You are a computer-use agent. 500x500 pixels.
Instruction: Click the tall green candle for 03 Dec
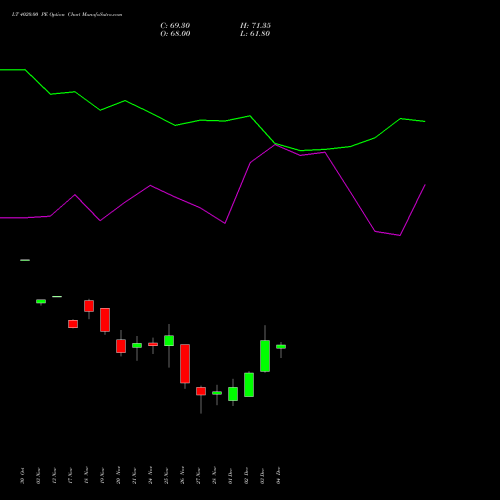click(265, 356)
